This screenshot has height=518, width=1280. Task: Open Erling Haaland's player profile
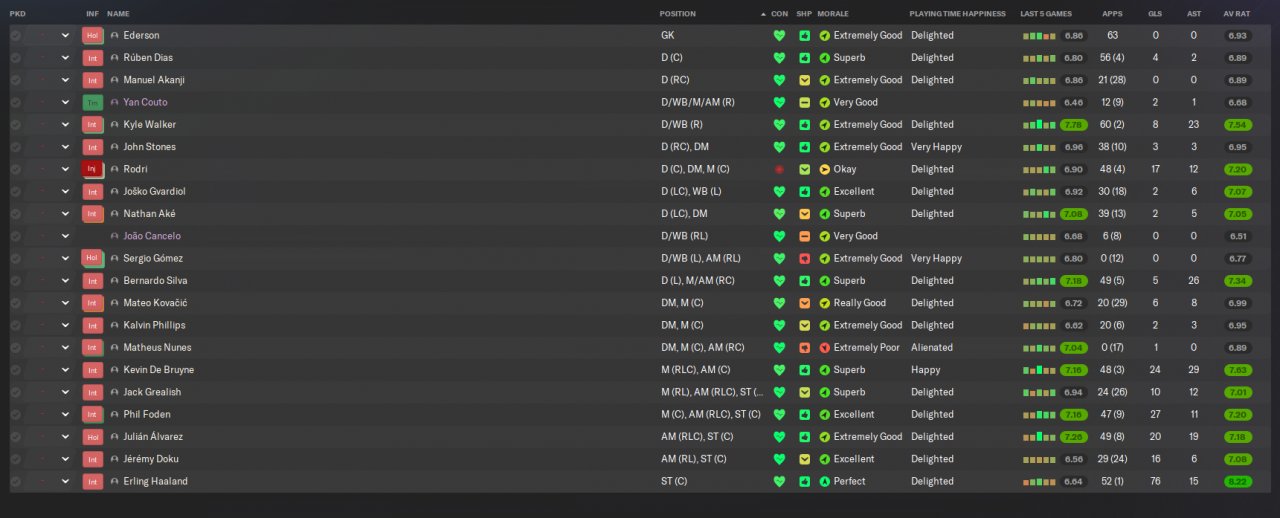pyautogui.click(x=155, y=481)
